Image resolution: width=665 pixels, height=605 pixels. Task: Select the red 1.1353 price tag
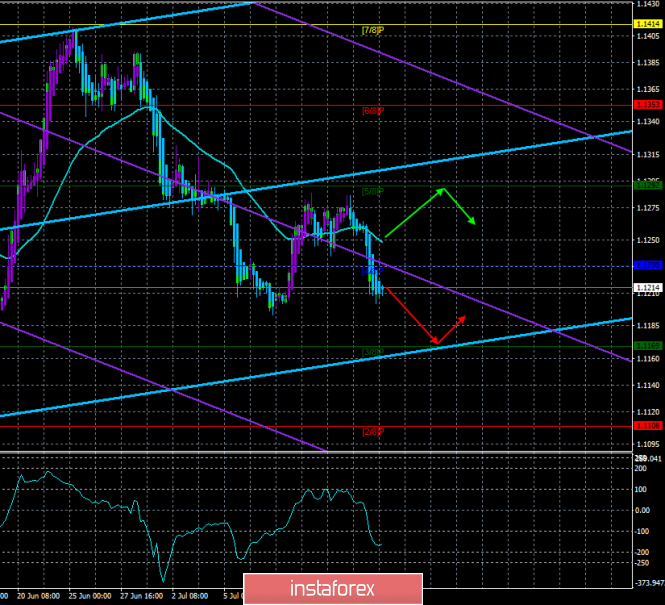647,104
